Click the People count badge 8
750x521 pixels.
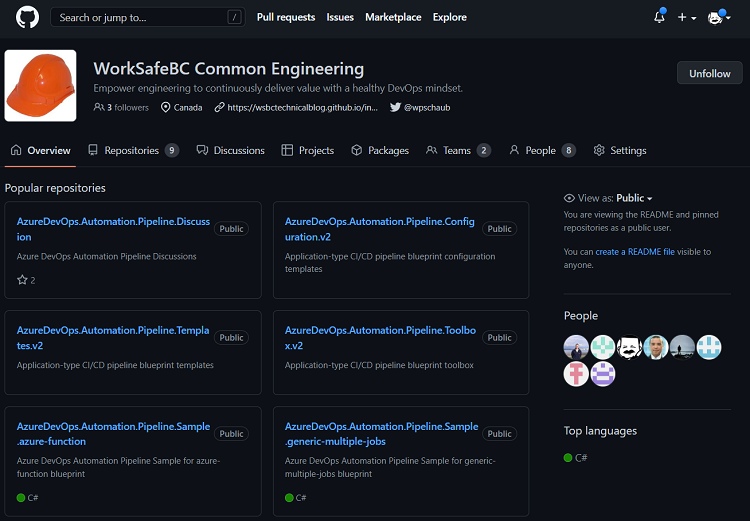568,150
